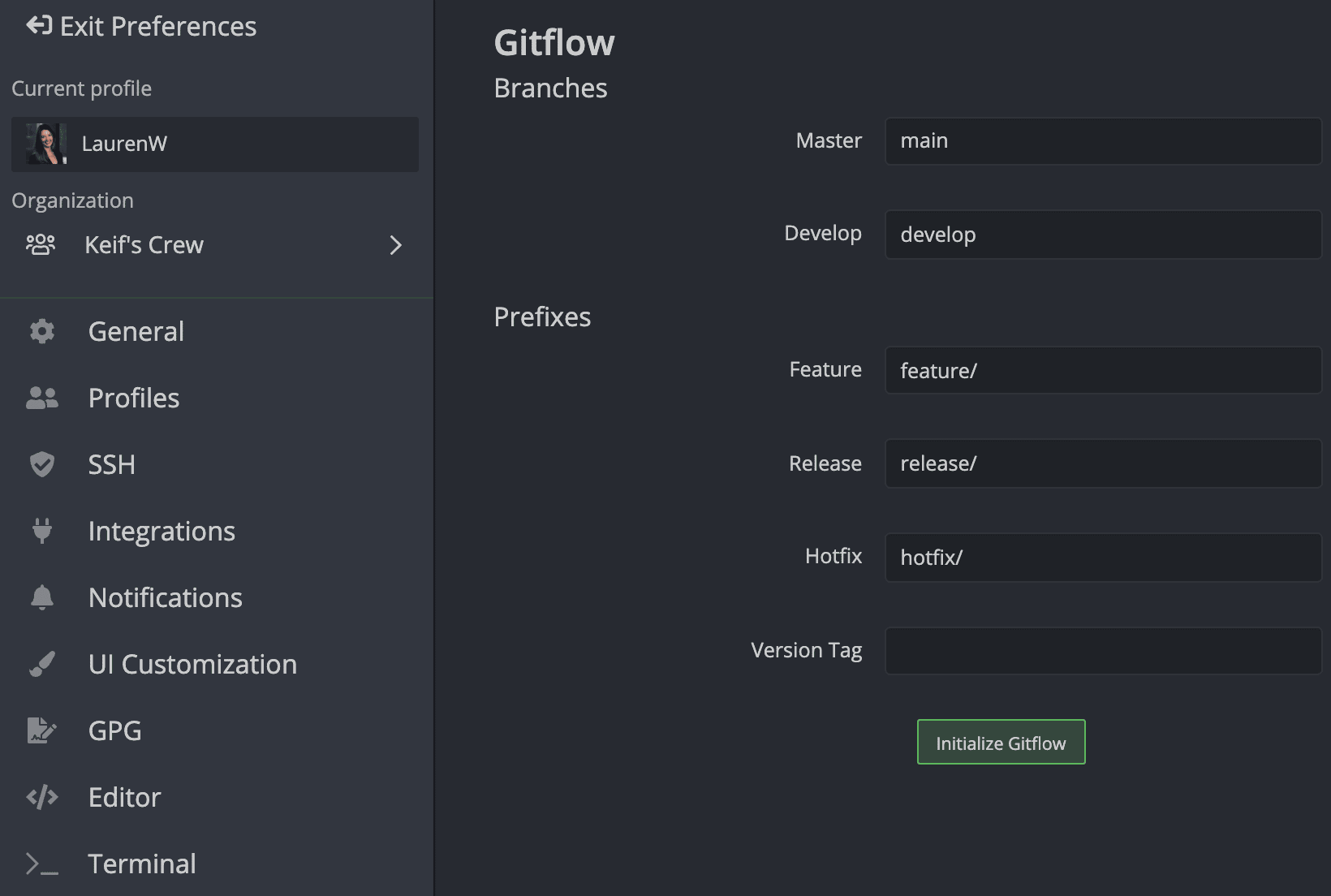This screenshot has width=1331, height=896.
Task: Edit the Master branch field
Action: [1102, 140]
